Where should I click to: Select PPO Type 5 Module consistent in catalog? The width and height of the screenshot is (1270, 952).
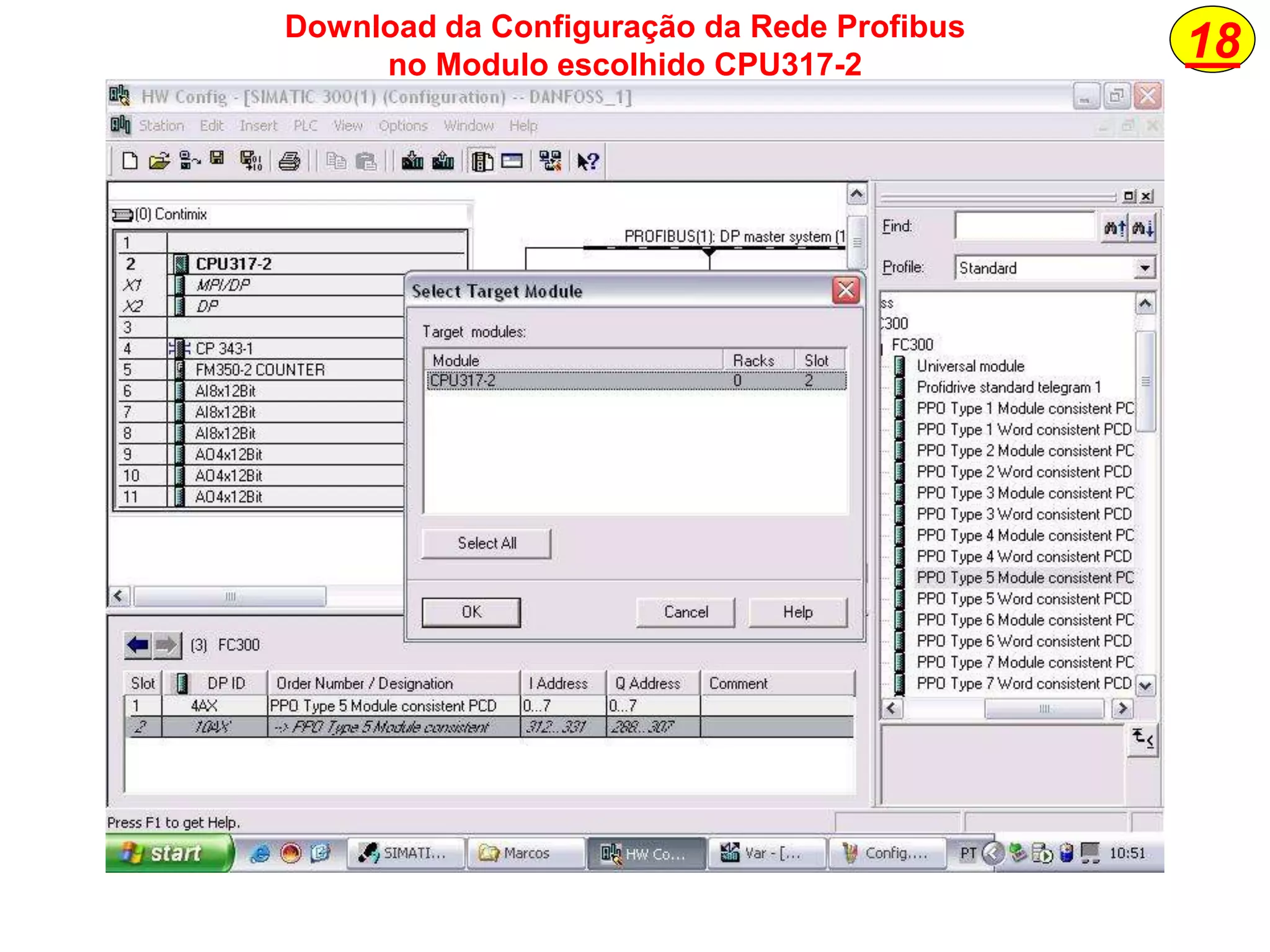coord(1025,578)
